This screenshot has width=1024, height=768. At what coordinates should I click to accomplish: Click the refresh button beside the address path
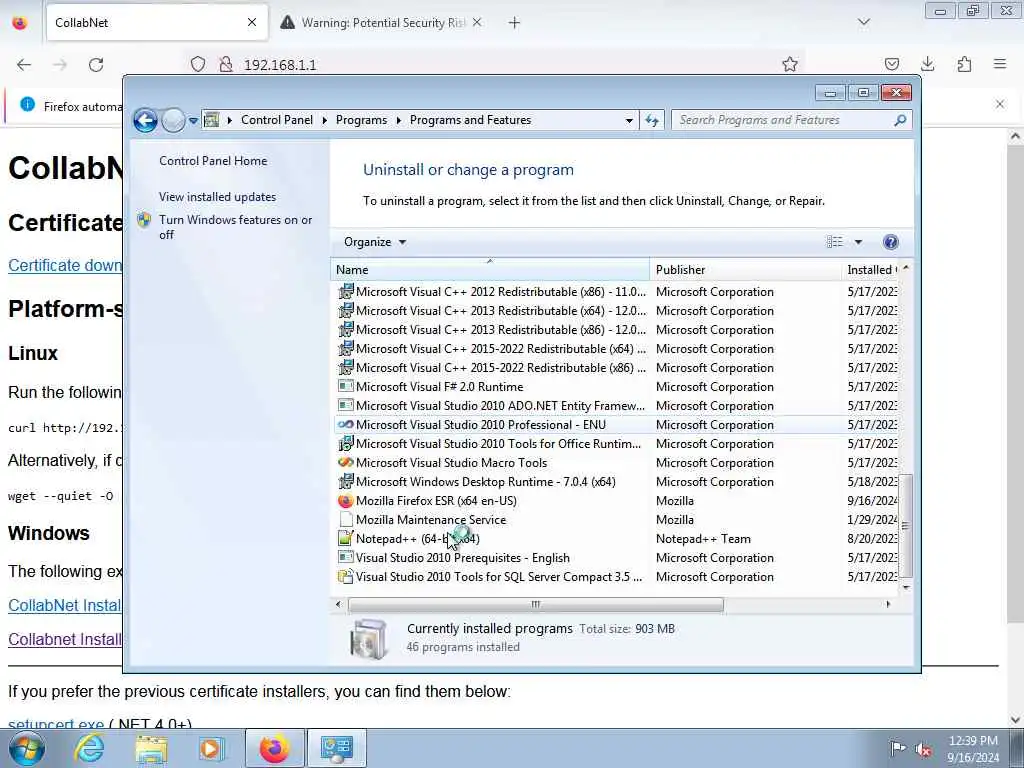click(652, 120)
